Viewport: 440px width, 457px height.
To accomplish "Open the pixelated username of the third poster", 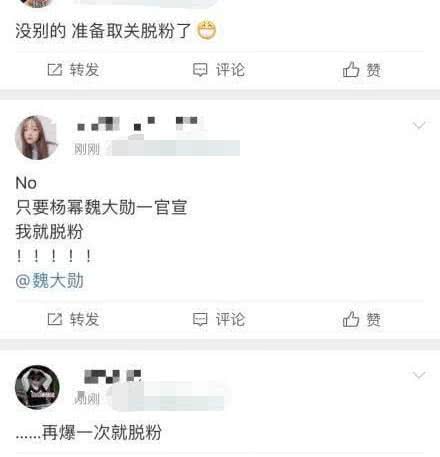I will click(x=113, y=376).
